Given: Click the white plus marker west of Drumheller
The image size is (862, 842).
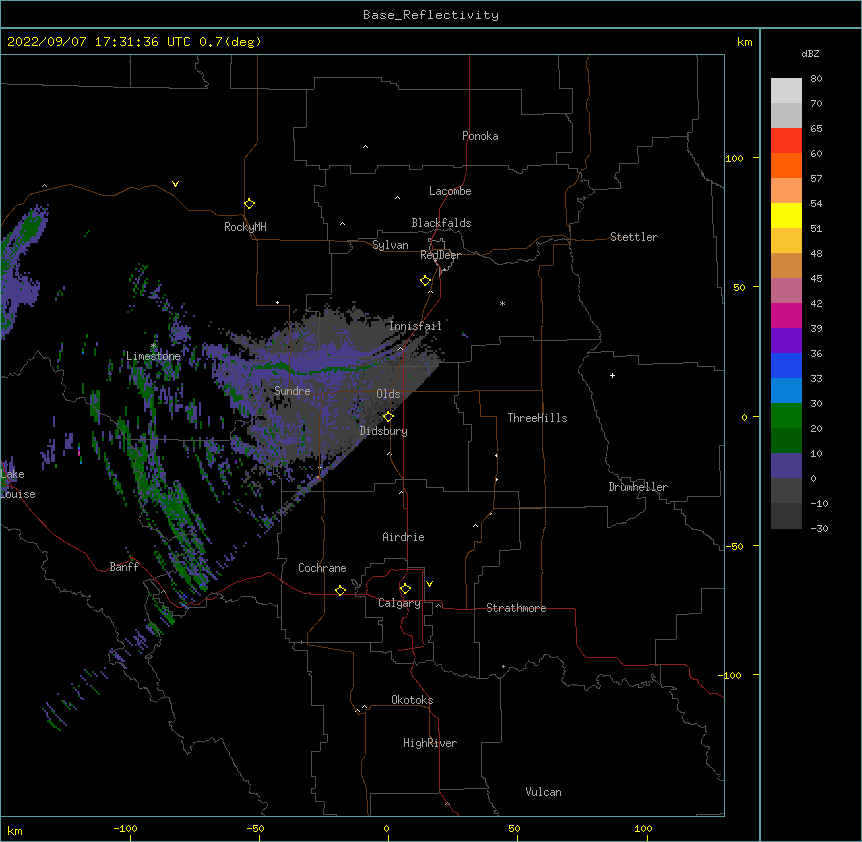Looking at the screenshot, I should coord(612,375).
